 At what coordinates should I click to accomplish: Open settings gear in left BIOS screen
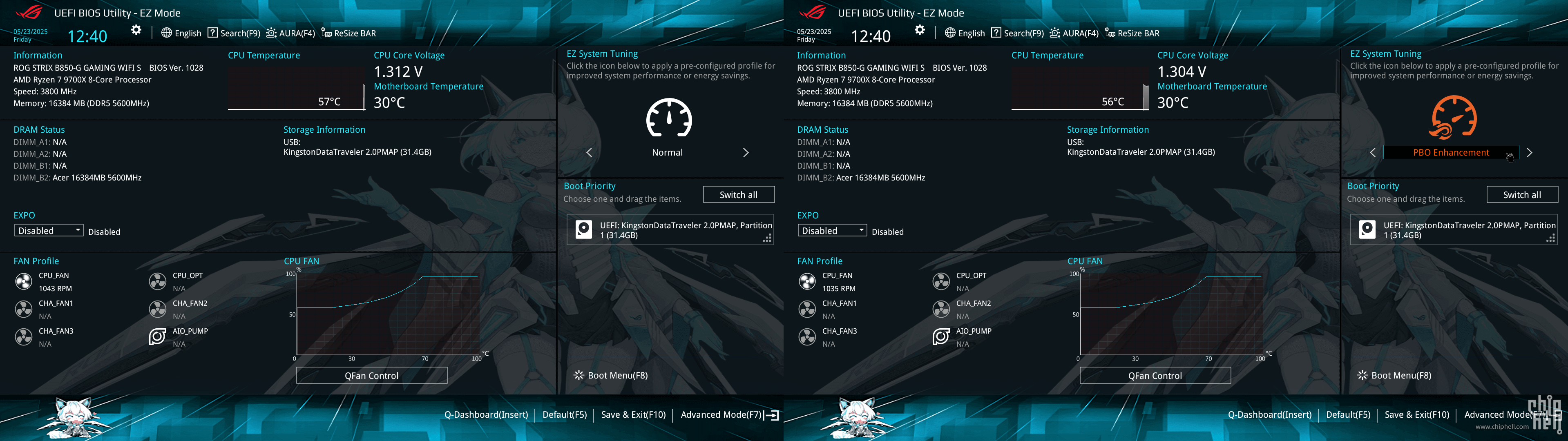pos(136,30)
